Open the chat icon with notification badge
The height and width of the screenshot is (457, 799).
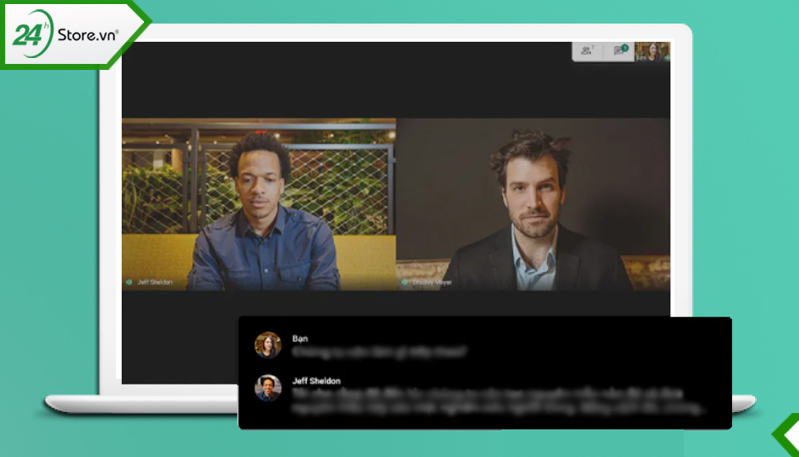[x=620, y=50]
